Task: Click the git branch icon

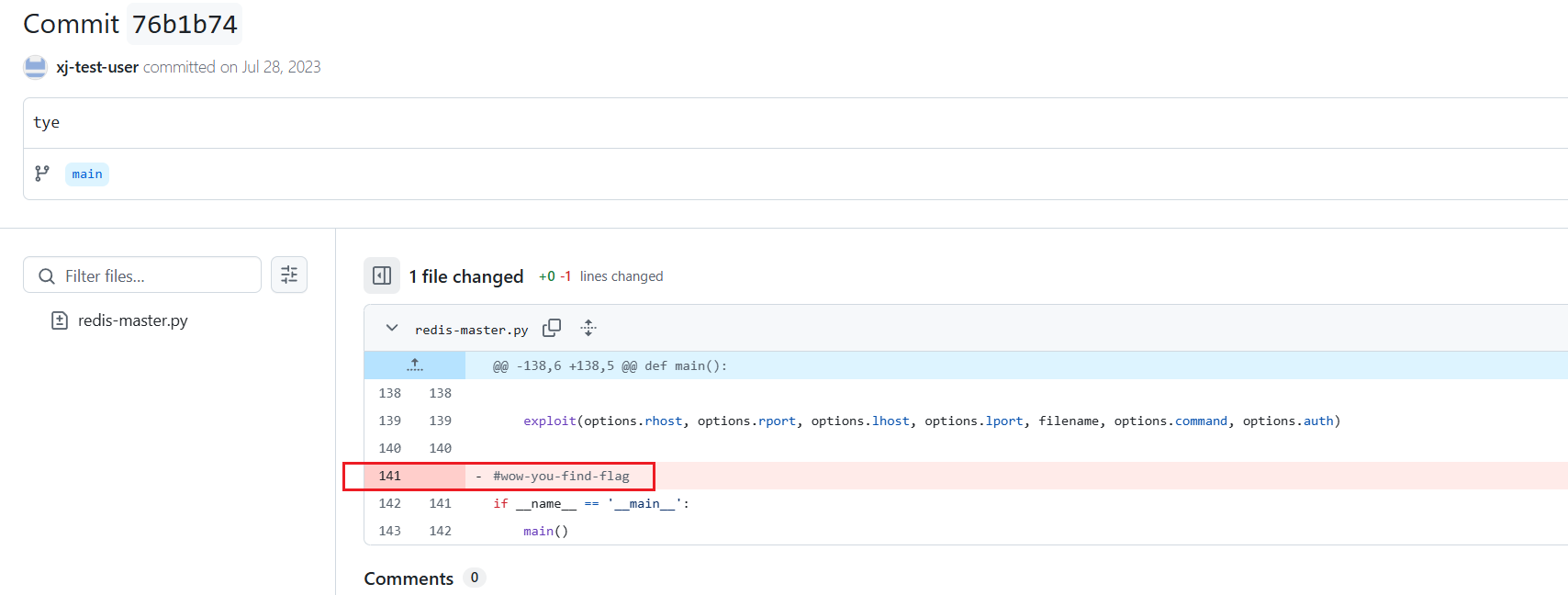Action: coord(42,174)
